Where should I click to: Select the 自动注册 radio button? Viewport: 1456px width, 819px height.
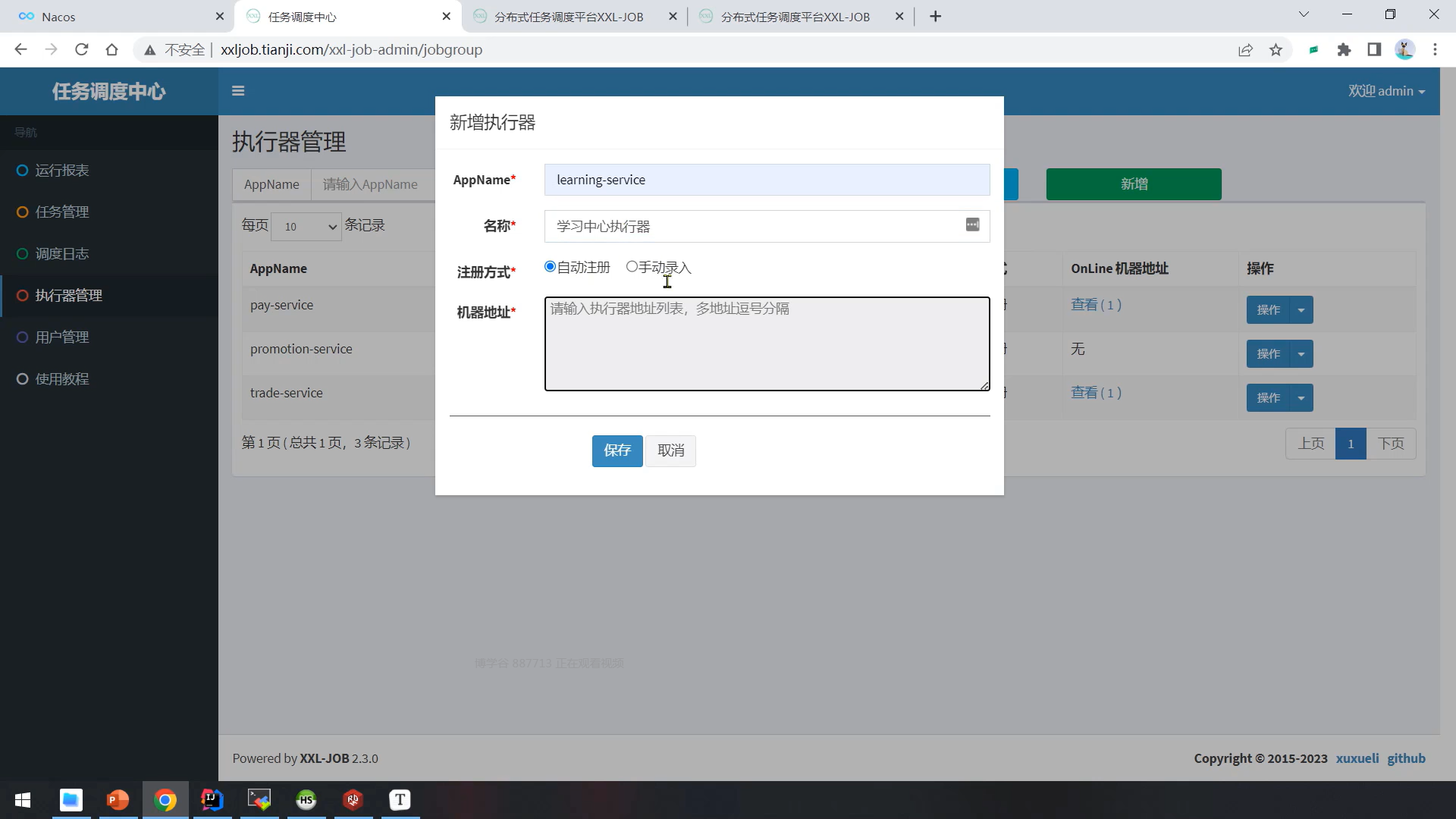(x=550, y=267)
